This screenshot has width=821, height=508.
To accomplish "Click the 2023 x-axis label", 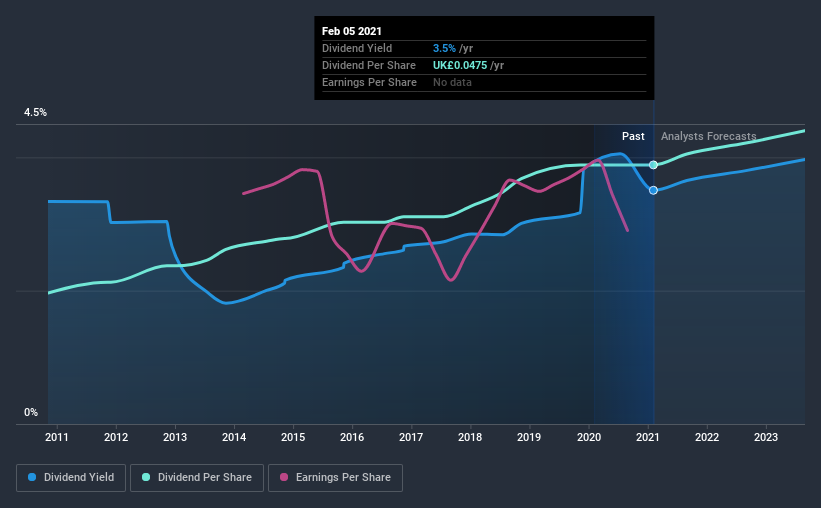I will pos(766,437).
